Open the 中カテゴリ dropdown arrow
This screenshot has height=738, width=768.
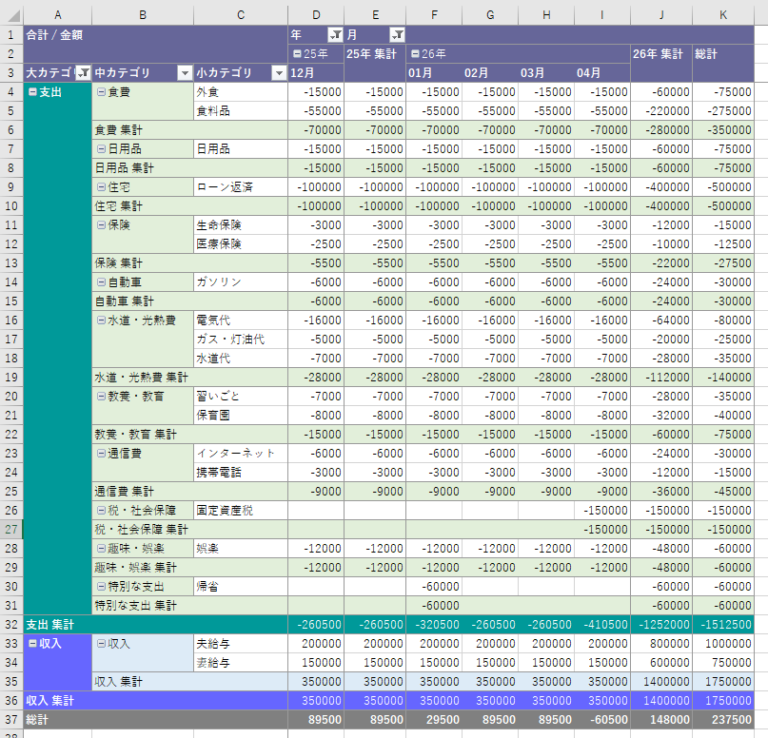(x=185, y=73)
